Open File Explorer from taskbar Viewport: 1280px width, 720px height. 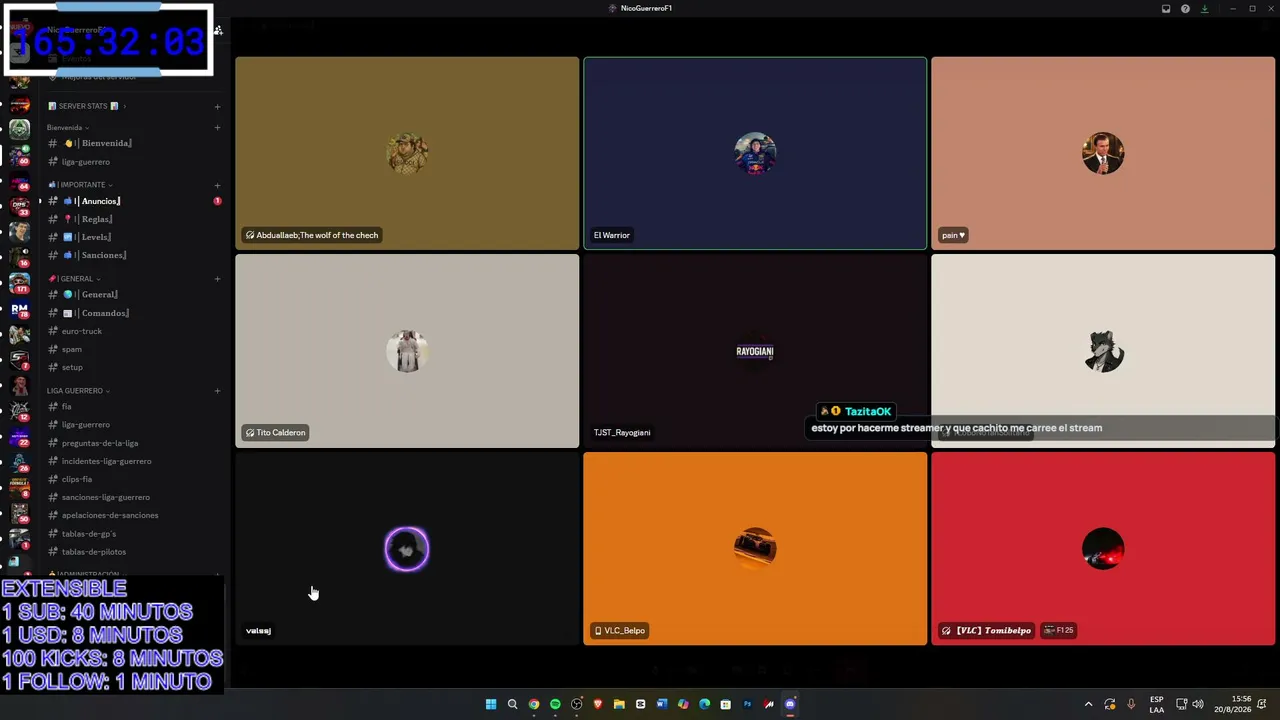click(619, 704)
